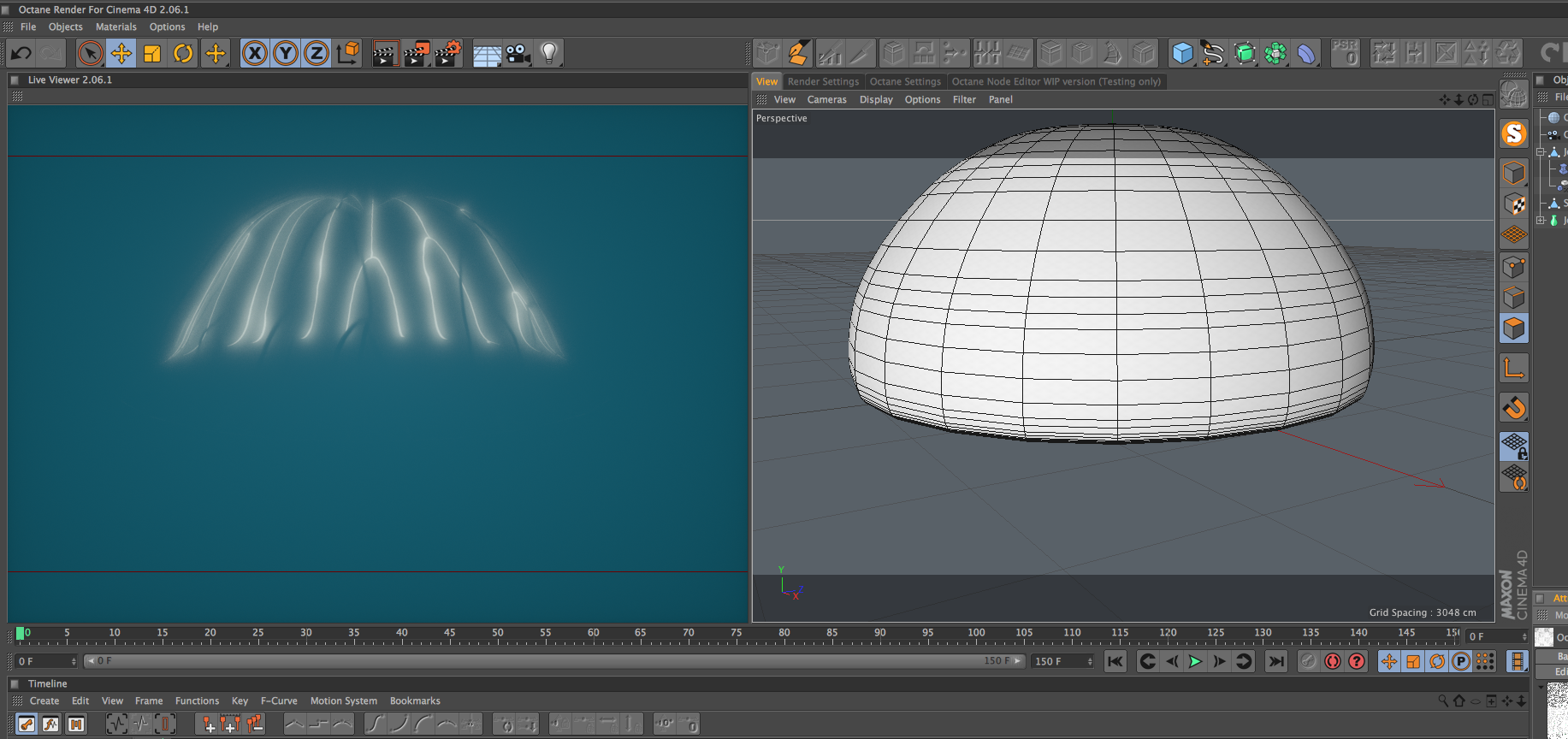Select the Move tool in top toolbar
Image resolution: width=1568 pixels, height=739 pixels.
[x=121, y=54]
